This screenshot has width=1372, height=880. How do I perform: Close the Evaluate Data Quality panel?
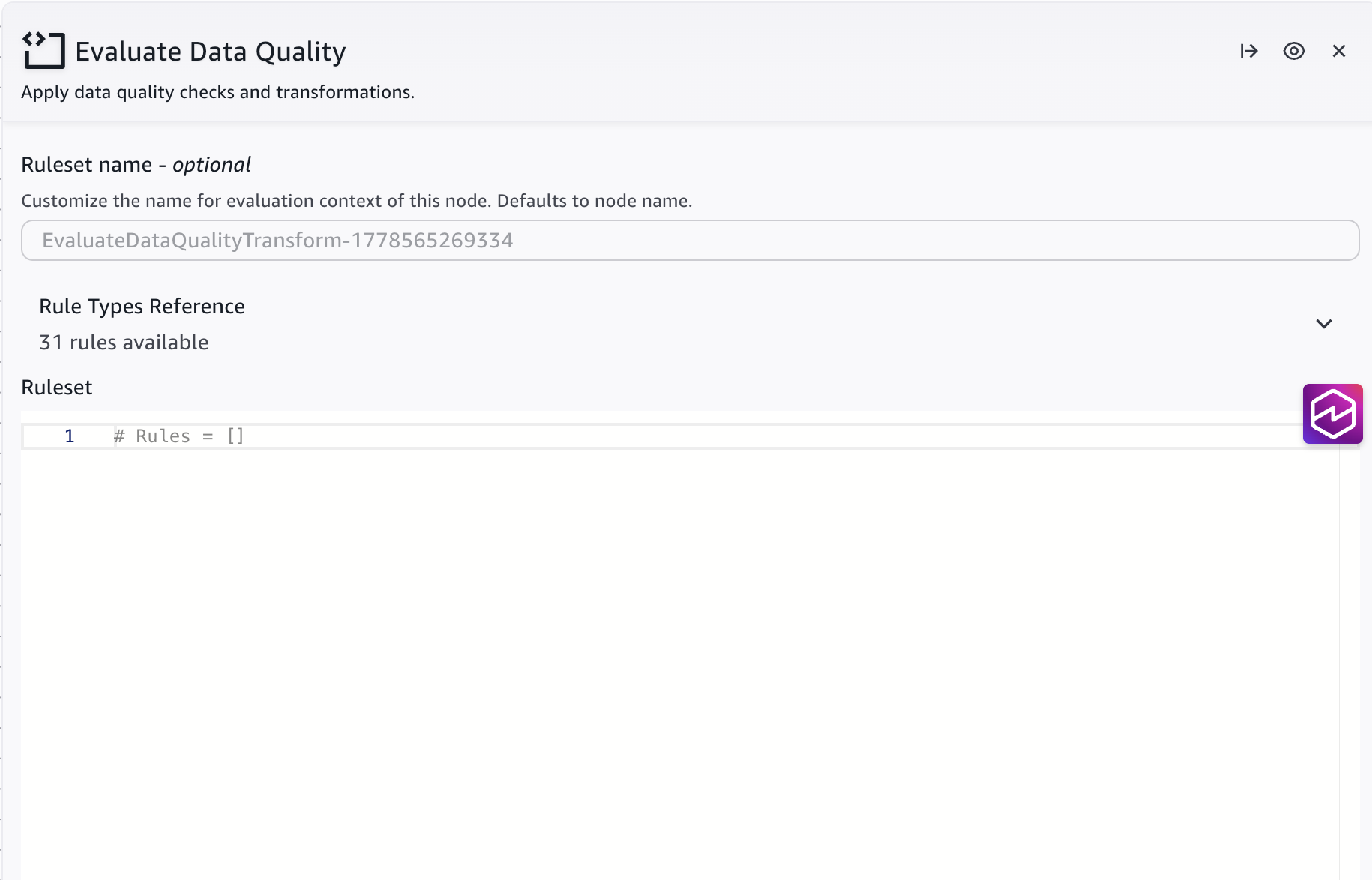coord(1339,51)
